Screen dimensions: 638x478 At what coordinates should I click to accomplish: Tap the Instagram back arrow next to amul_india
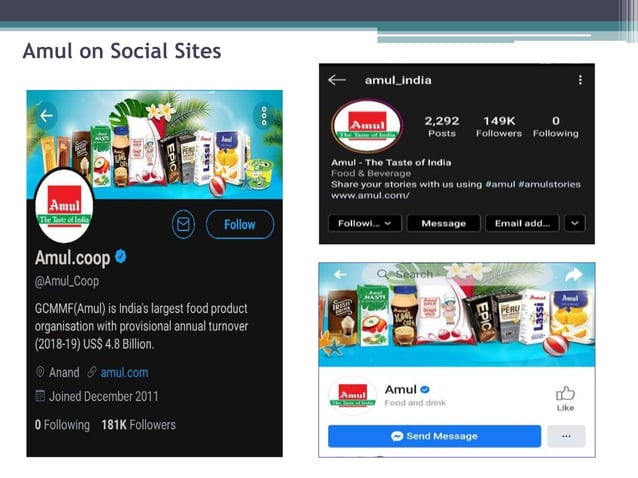pos(337,80)
